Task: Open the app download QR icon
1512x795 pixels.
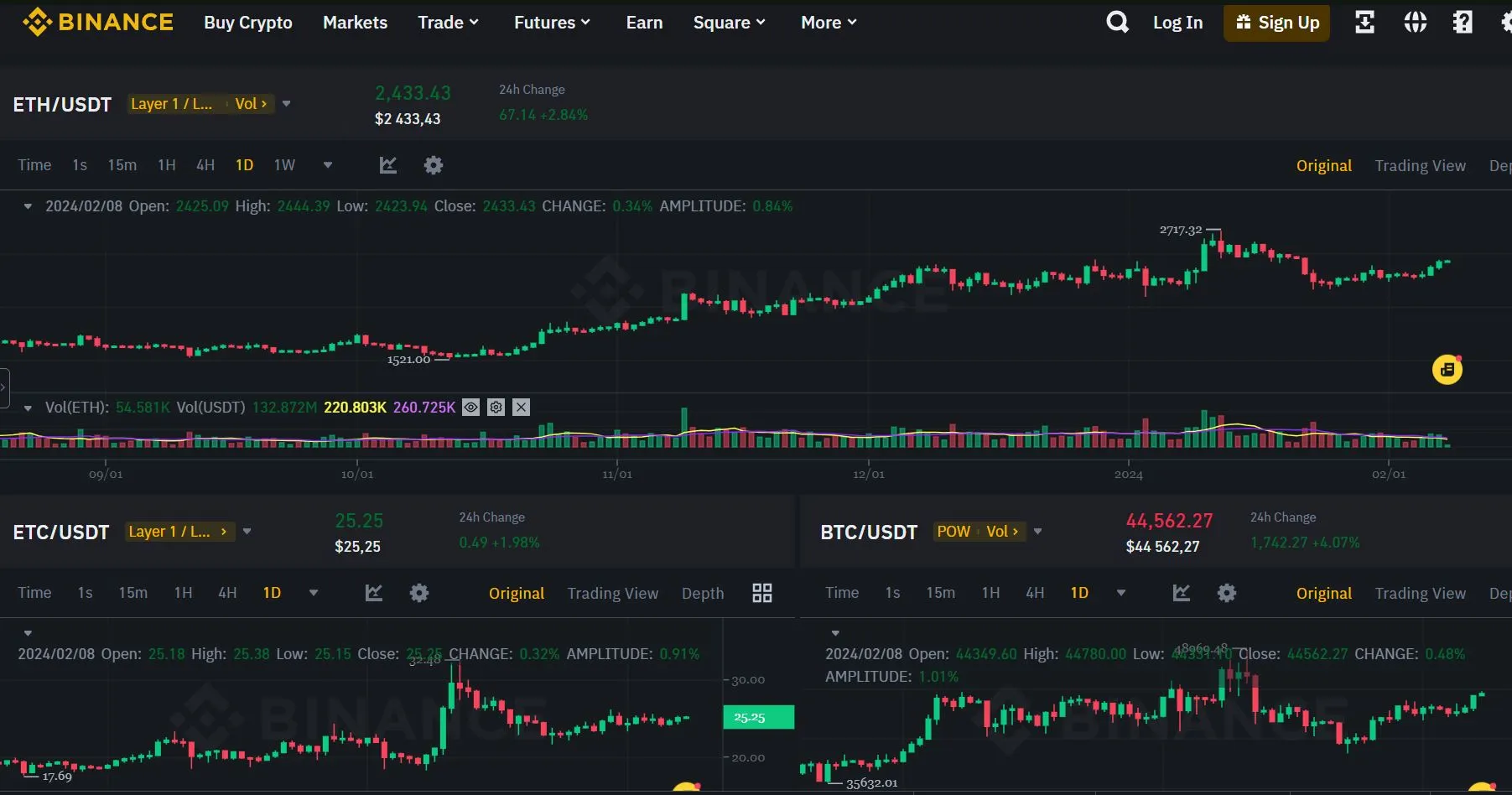Action: click(x=1364, y=23)
